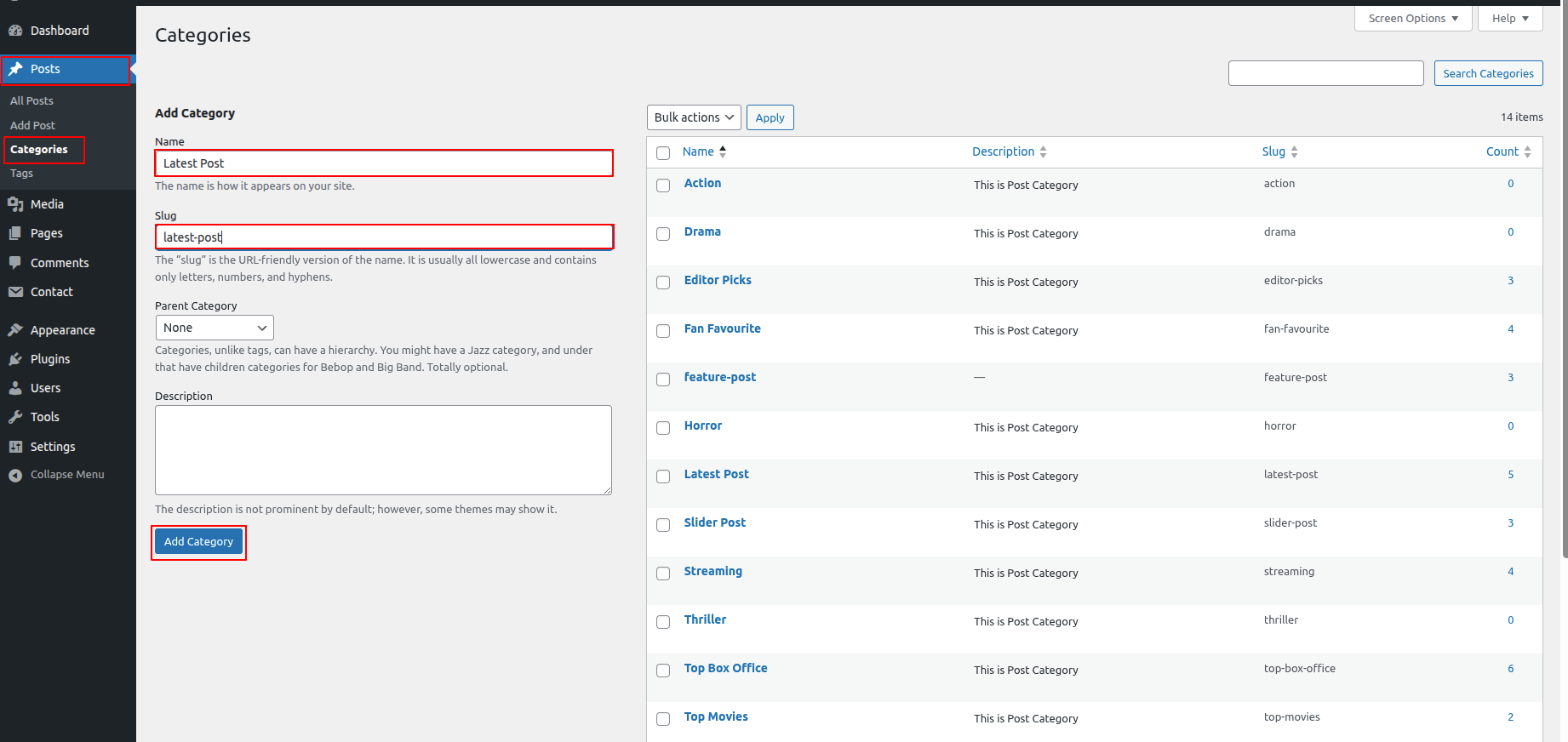The image size is (1568, 742).
Task: Click the Media icon in sidebar
Action: [x=15, y=204]
